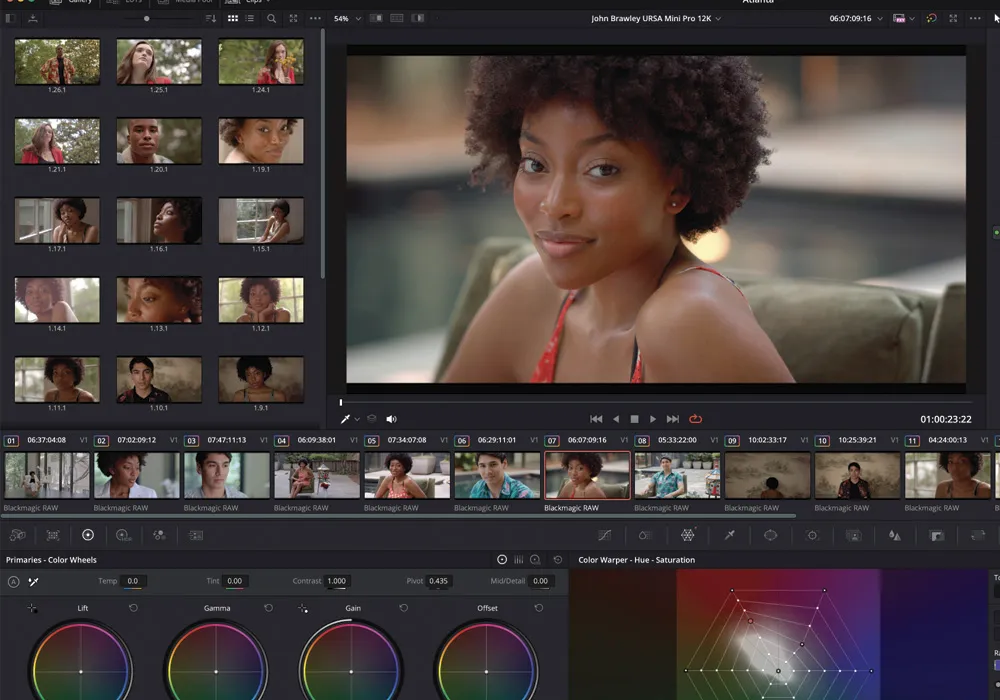Switch to Primaries Color Wheels mode
This screenshot has height=700, width=1000.
click(502, 560)
